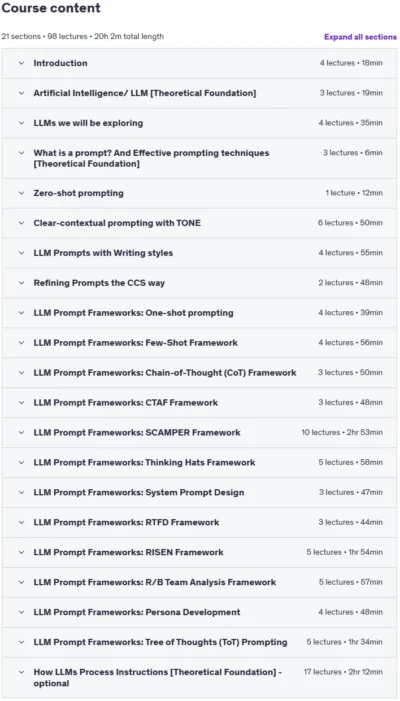
Task: Click Chain-of-Thought (CoT) Framework section
Action: pos(164,373)
